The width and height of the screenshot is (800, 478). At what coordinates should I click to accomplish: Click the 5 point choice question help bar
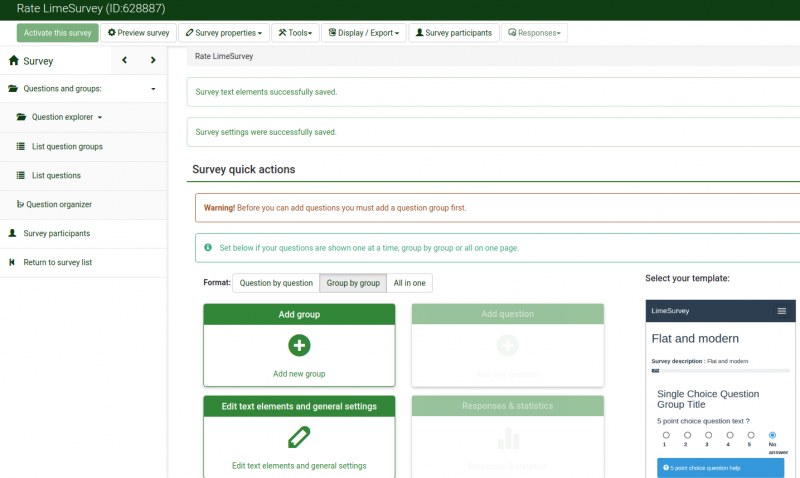click(x=720, y=468)
